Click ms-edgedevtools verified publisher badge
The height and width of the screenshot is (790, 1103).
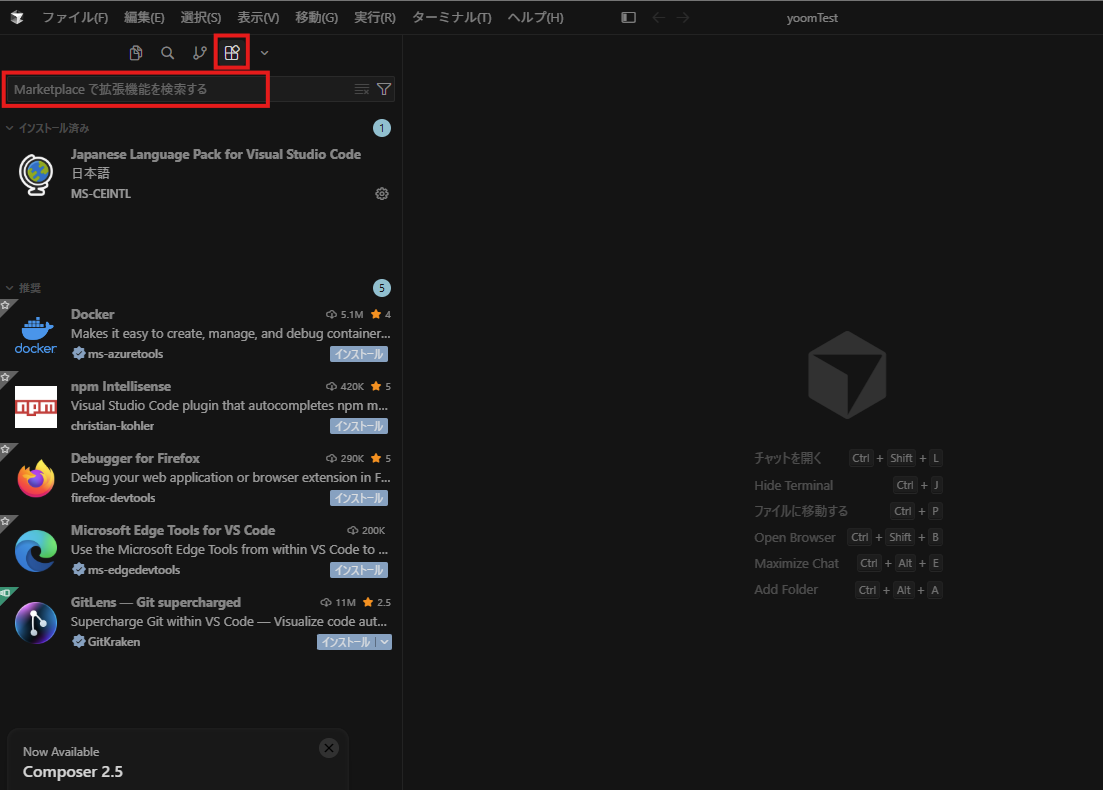(79, 570)
